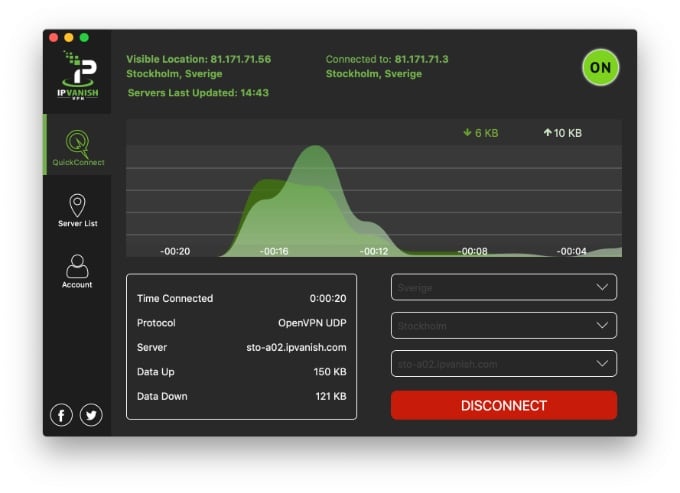
Task: Click the Time Connected label
Action: click(175, 298)
